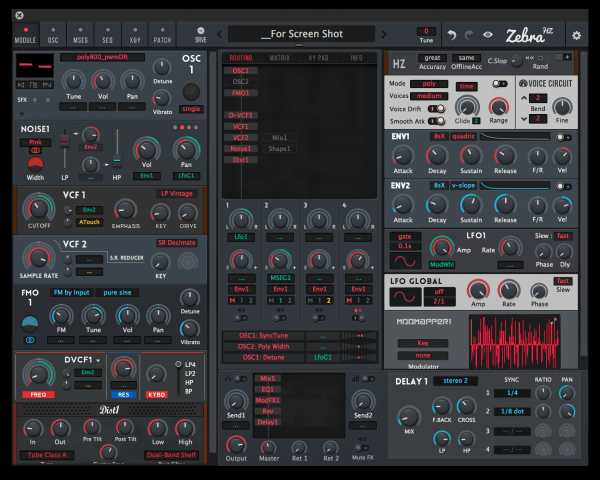Open settings with the gear icon

point(576,35)
